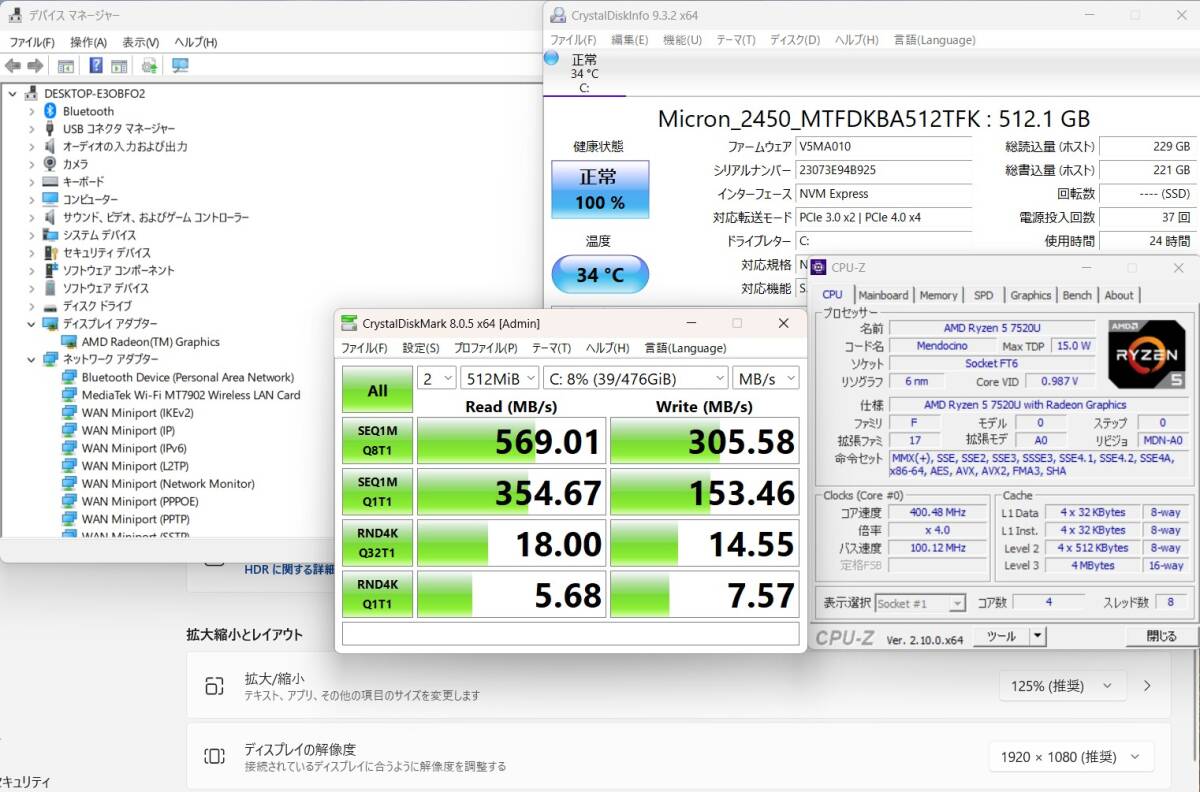Select the C: drive tab in CrystalDiskInfo
This screenshot has width=1200, height=792.
tap(584, 73)
